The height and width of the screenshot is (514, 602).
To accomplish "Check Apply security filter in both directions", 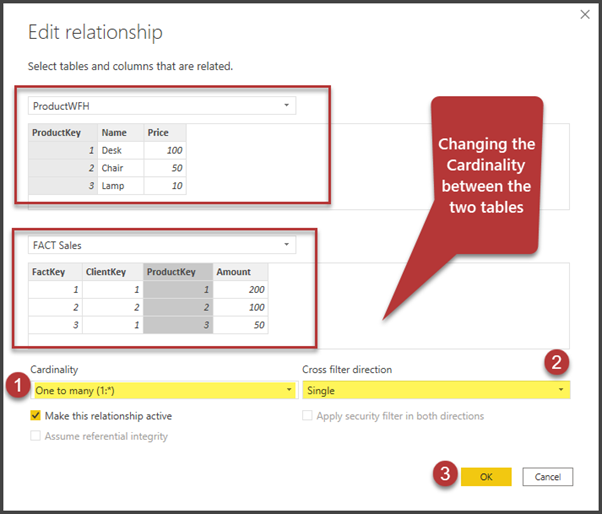I will [307, 415].
